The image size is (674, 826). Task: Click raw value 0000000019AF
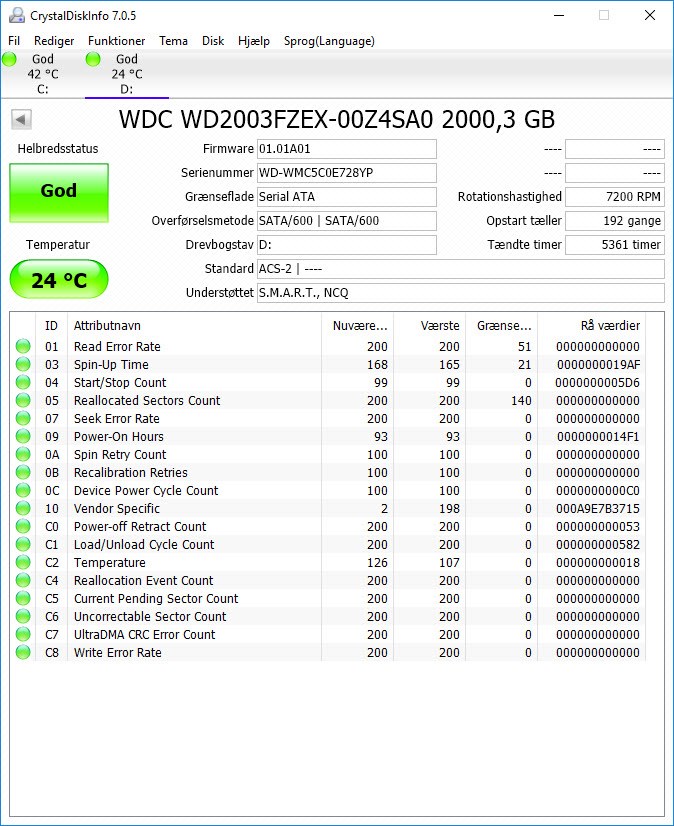click(598, 365)
